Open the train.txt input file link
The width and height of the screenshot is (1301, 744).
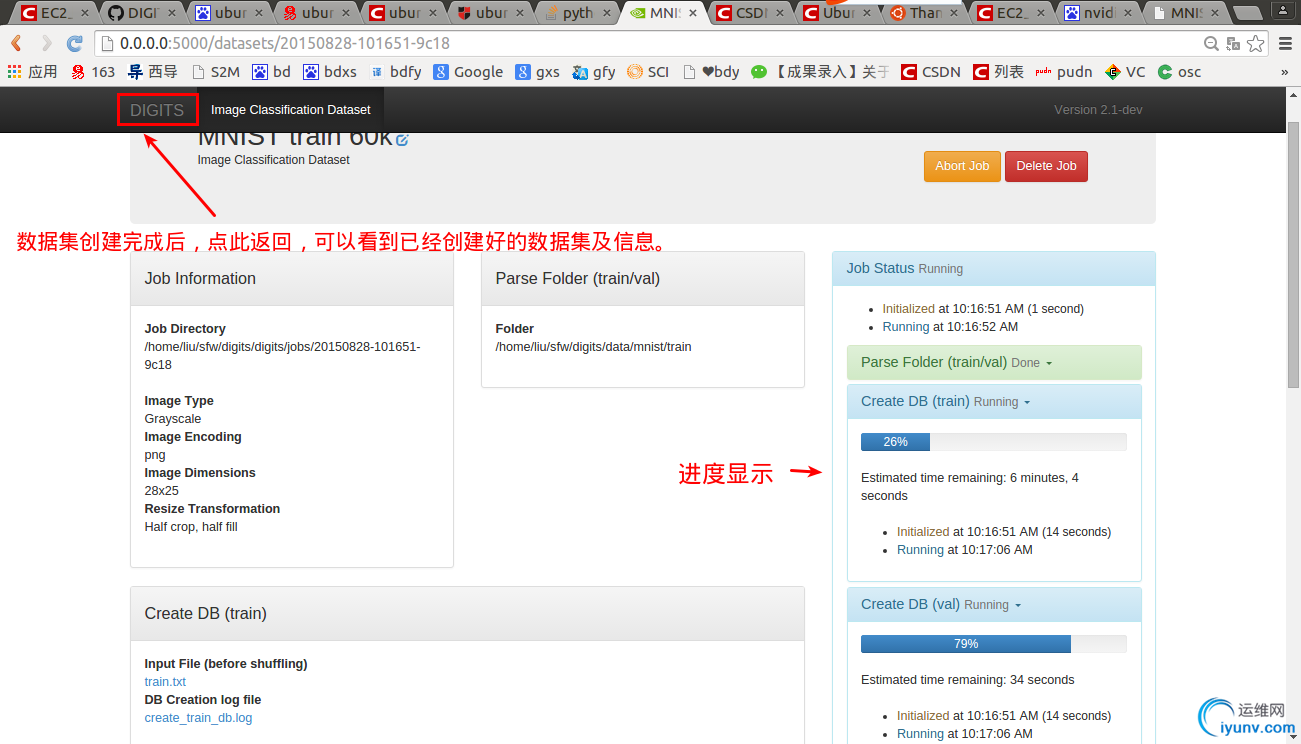tap(165, 682)
